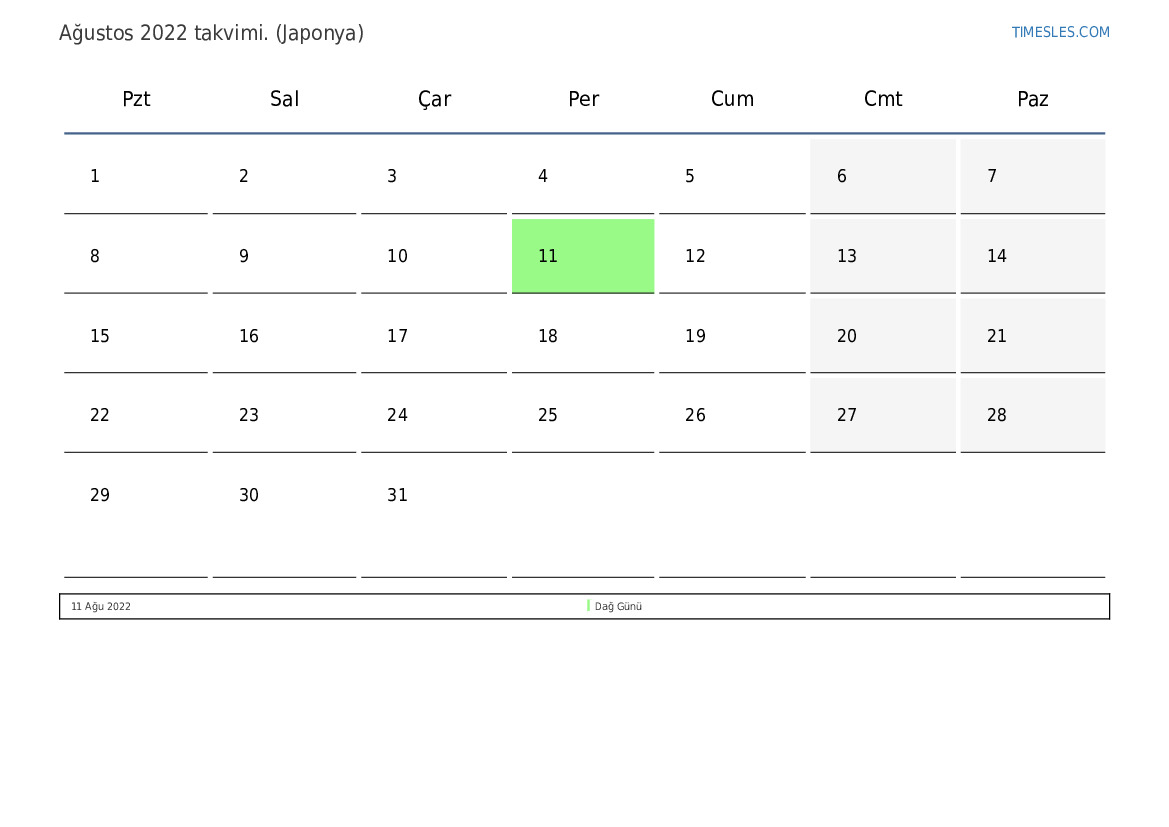This screenshot has height=827, width=1169.
Task: Click day 12 next to the holiday
Action: coord(732,256)
